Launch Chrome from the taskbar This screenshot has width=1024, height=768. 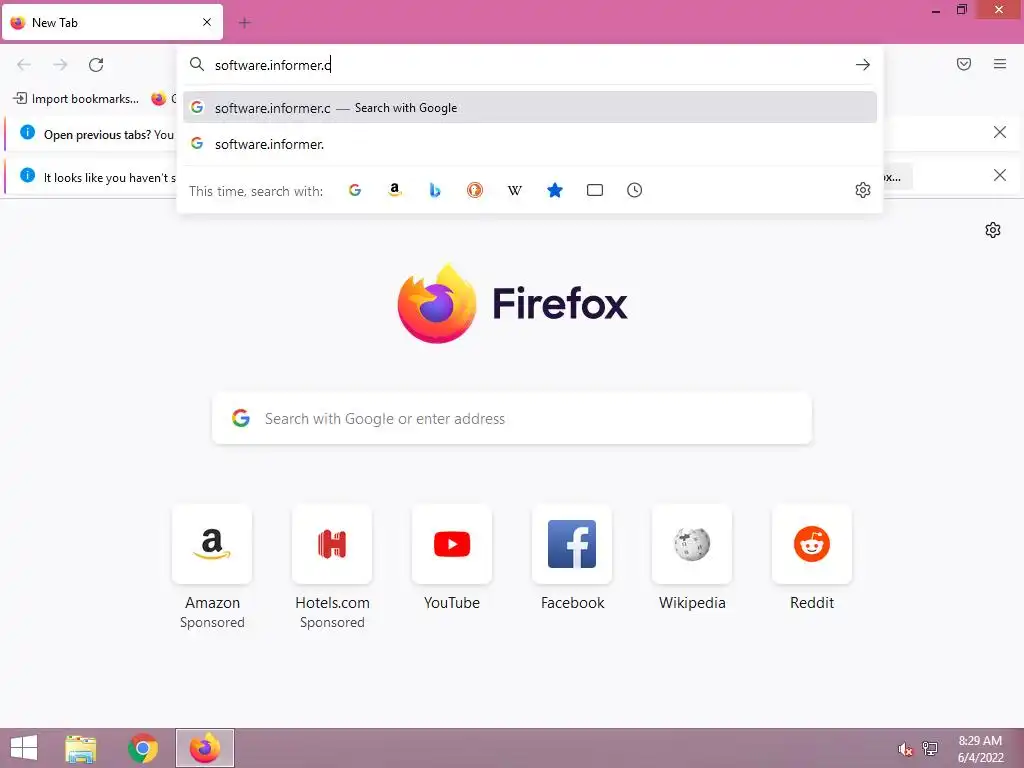point(143,748)
